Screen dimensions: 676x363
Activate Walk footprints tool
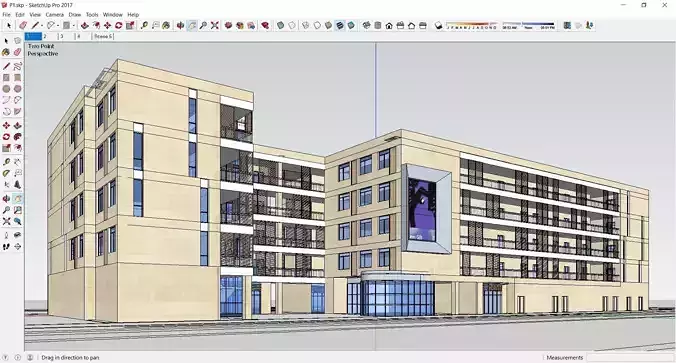click(6, 247)
